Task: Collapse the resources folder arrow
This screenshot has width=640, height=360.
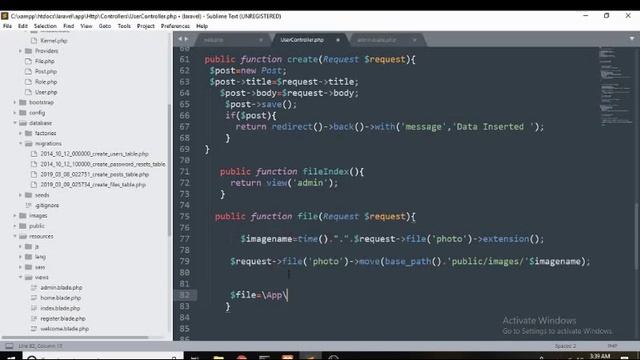Action: [x=15, y=236]
